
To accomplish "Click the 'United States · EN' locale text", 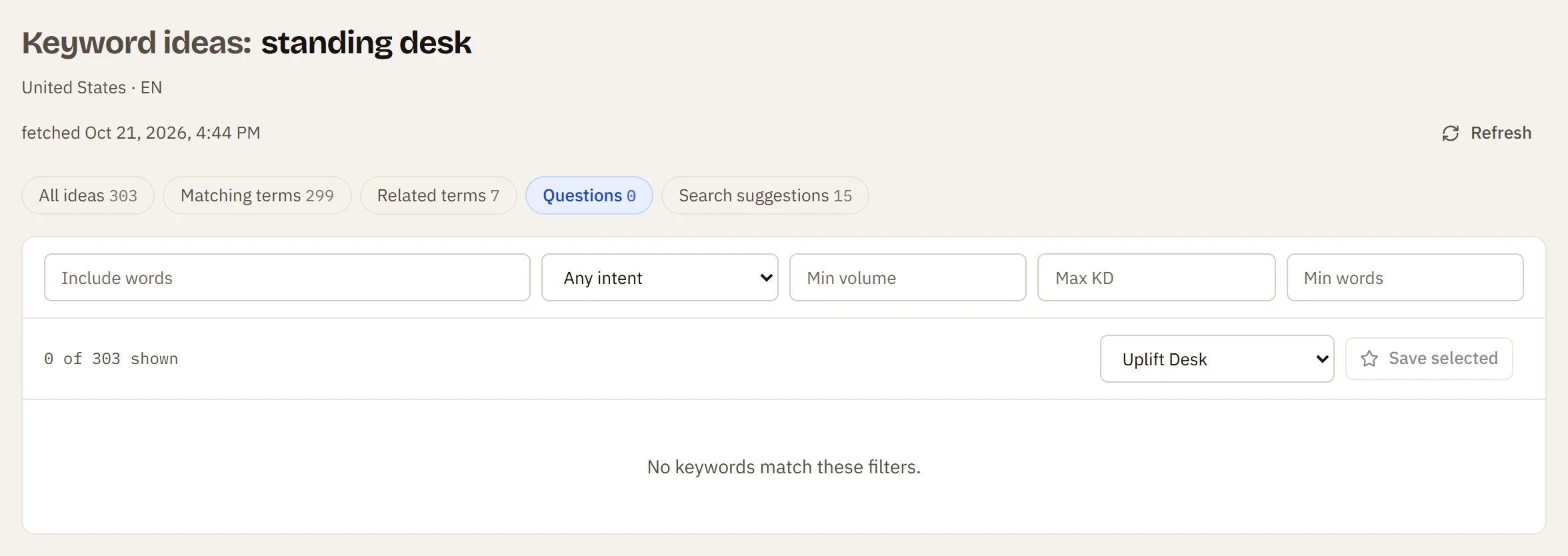I will (x=92, y=87).
